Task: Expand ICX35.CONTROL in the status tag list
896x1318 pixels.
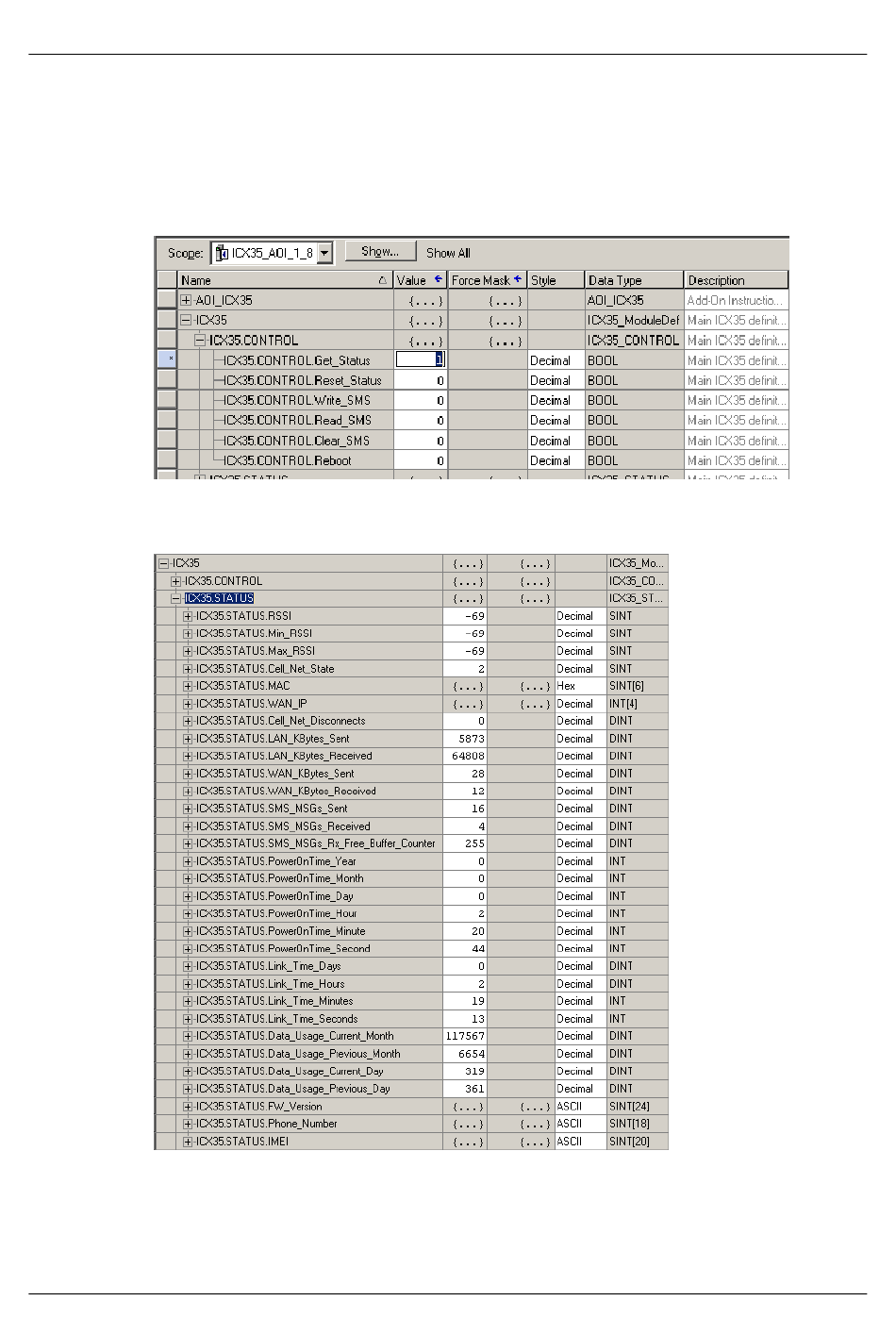Action: [x=175, y=581]
